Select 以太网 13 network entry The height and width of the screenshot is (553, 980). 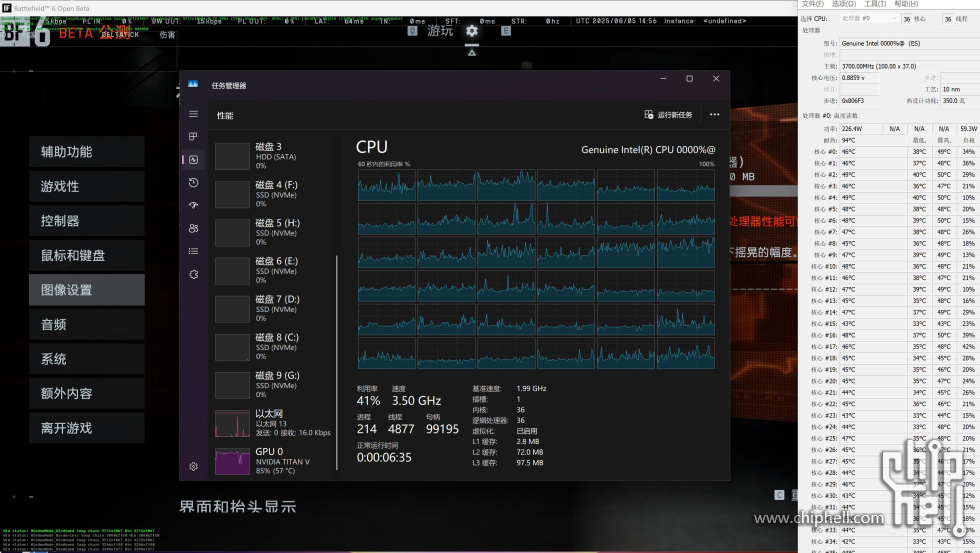pos(273,423)
